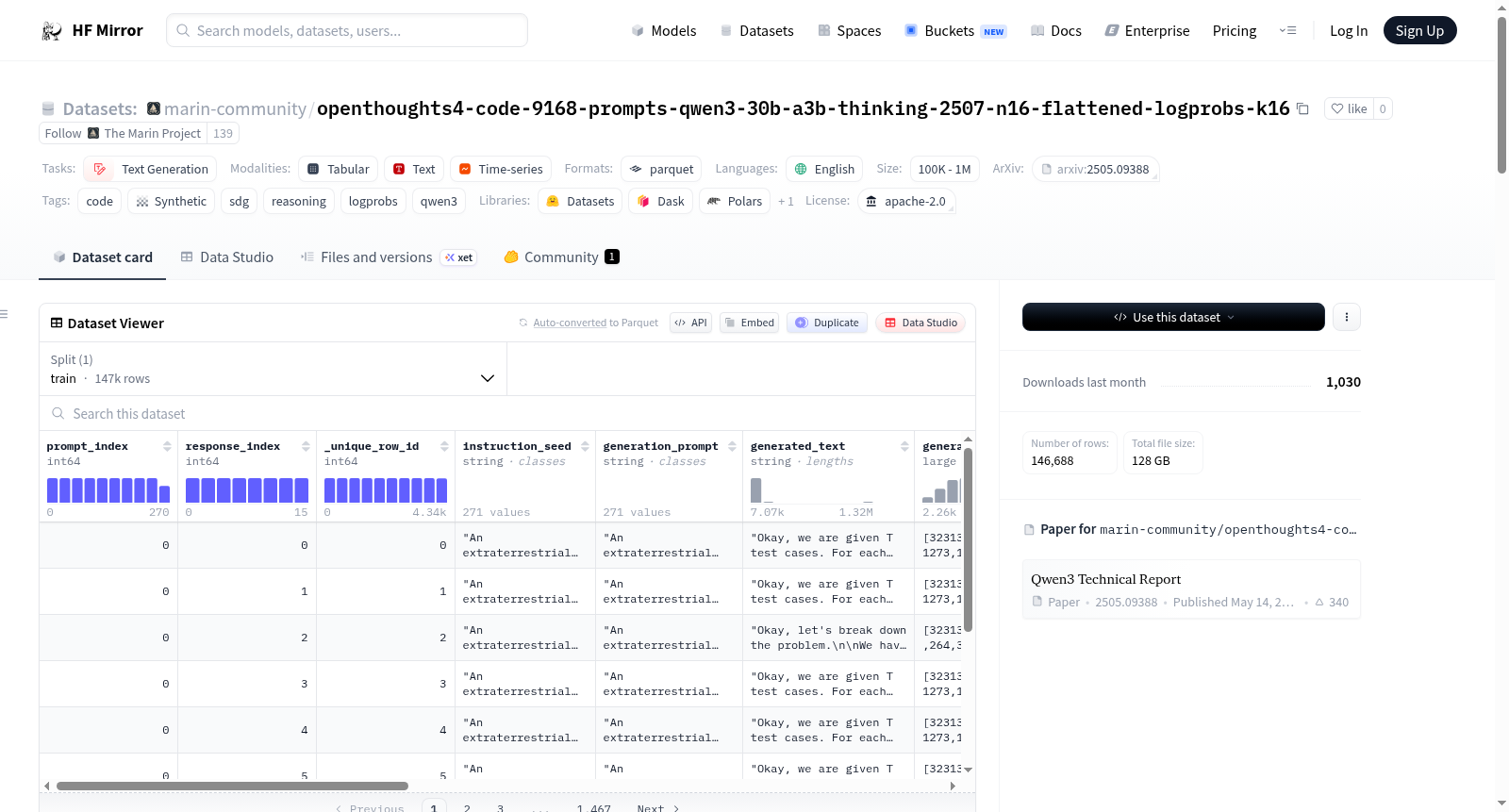Viewport: 1509px width, 812px height.
Task: Sort by prompt_index column
Action: click(167, 446)
